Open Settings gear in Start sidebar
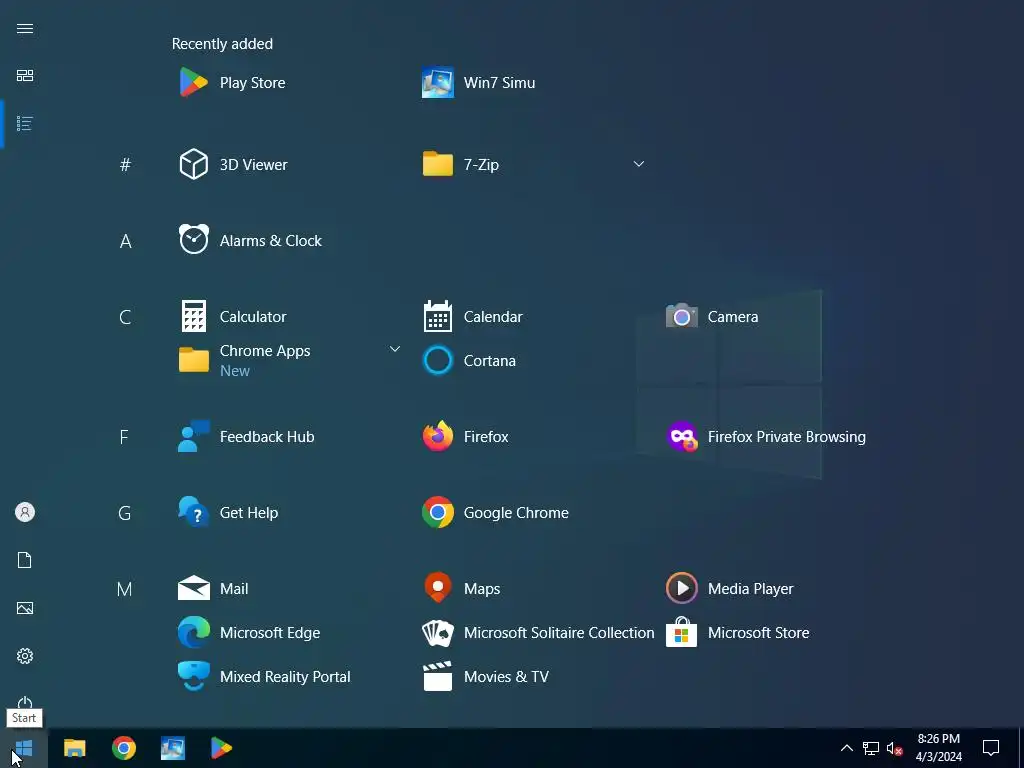 tap(25, 656)
